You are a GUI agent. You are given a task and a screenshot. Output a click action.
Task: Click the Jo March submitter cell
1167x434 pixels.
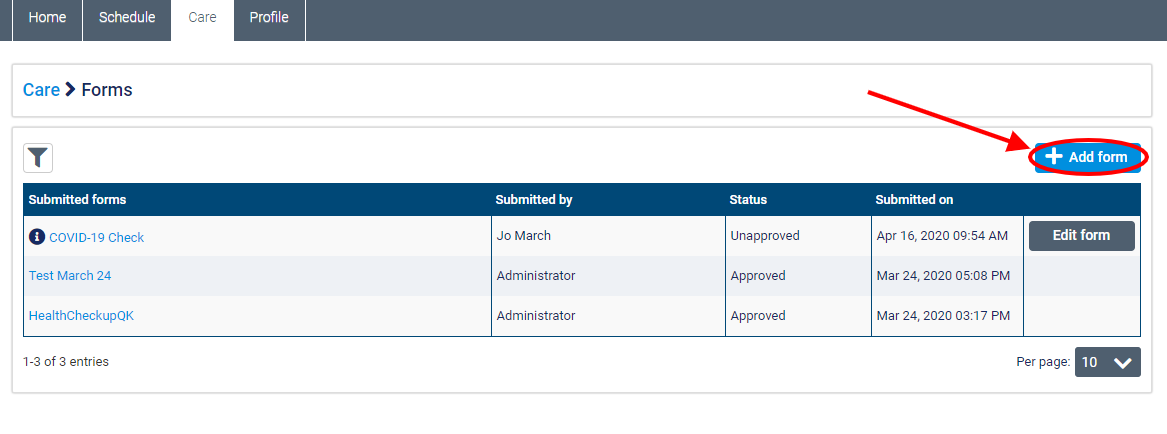[x=523, y=236]
